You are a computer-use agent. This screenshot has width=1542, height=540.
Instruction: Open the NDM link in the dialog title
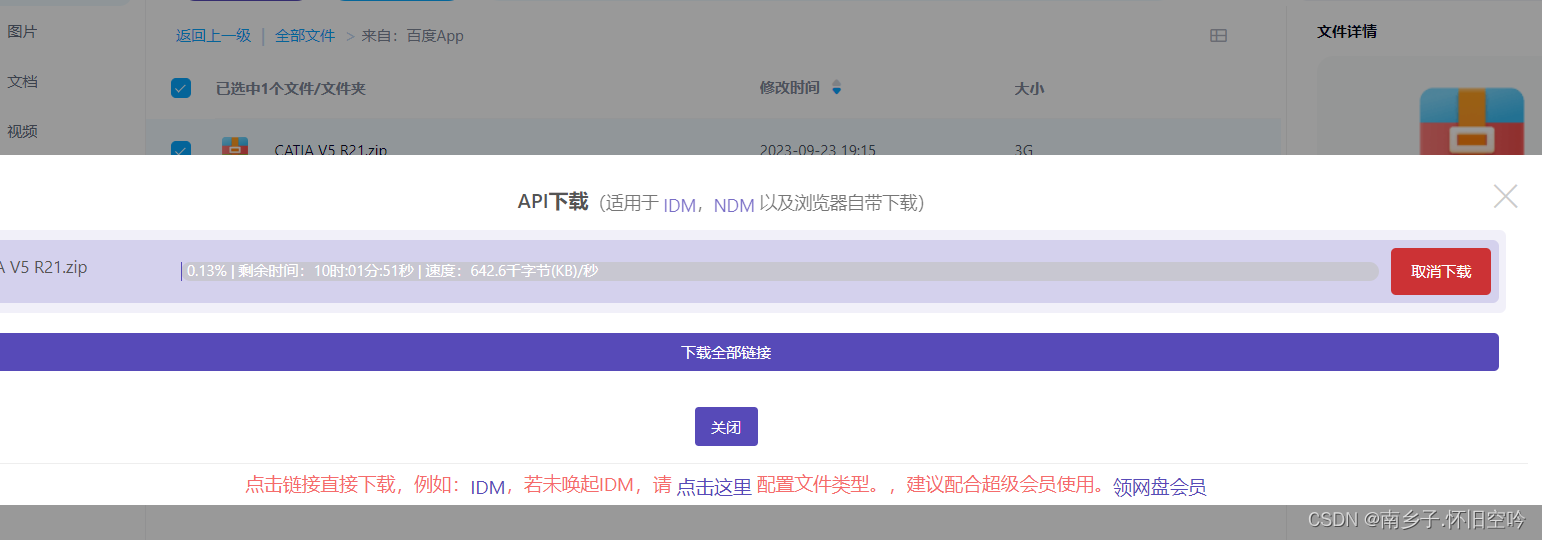[734, 204]
